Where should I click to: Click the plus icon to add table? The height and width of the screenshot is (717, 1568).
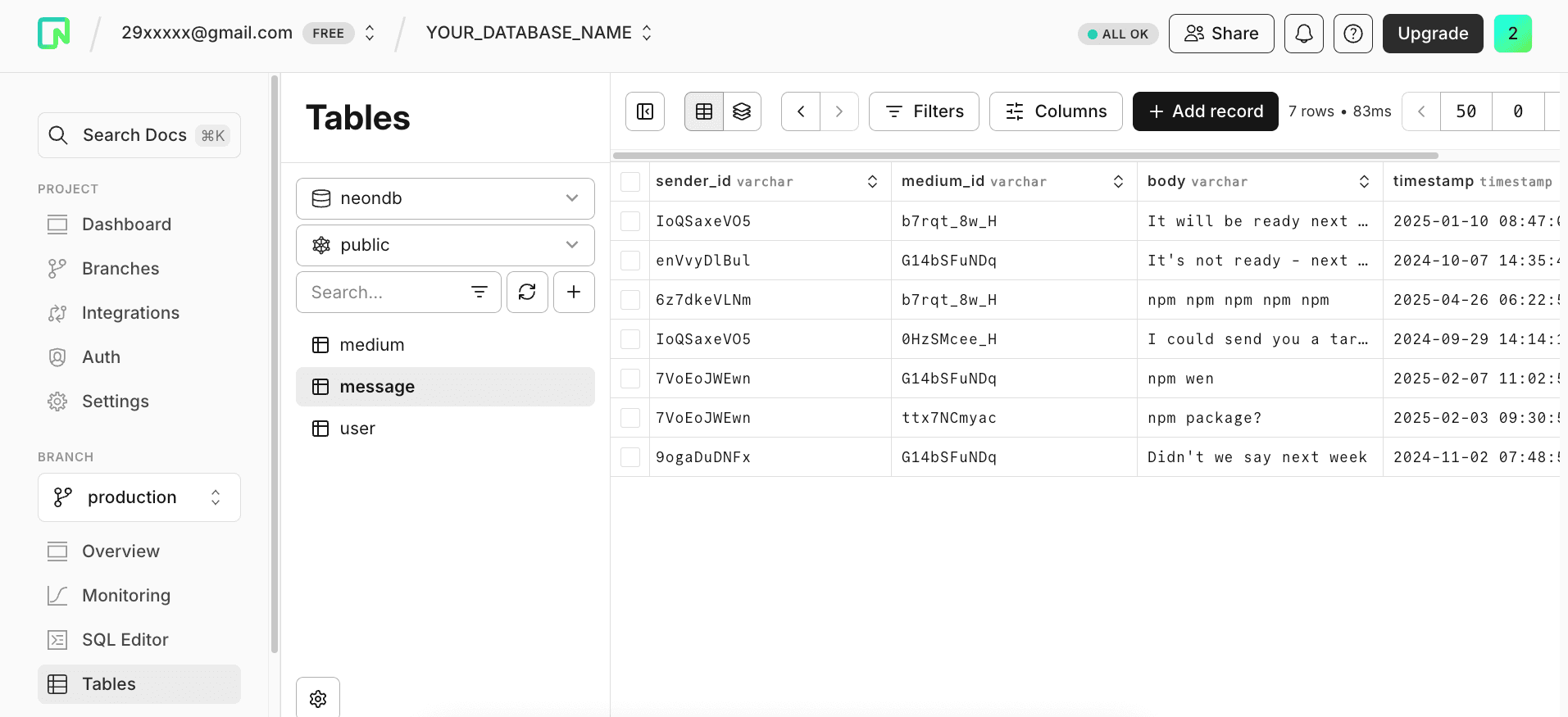point(574,293)
